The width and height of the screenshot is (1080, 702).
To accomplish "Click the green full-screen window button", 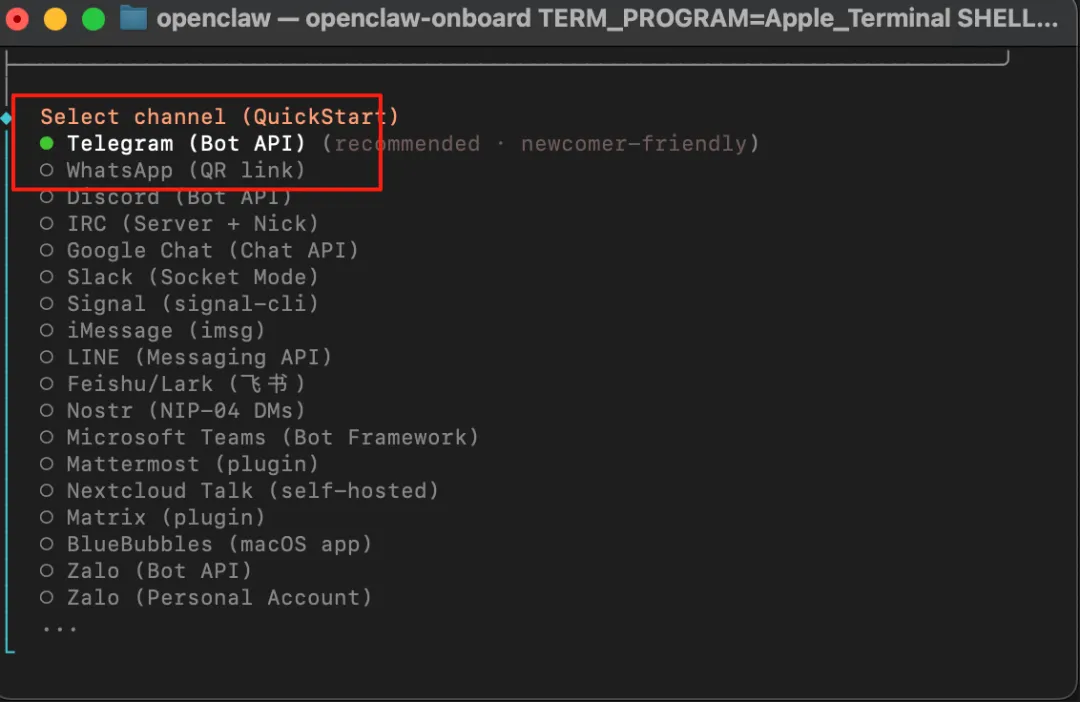I will pyautogui.click(x=93, y=19).
